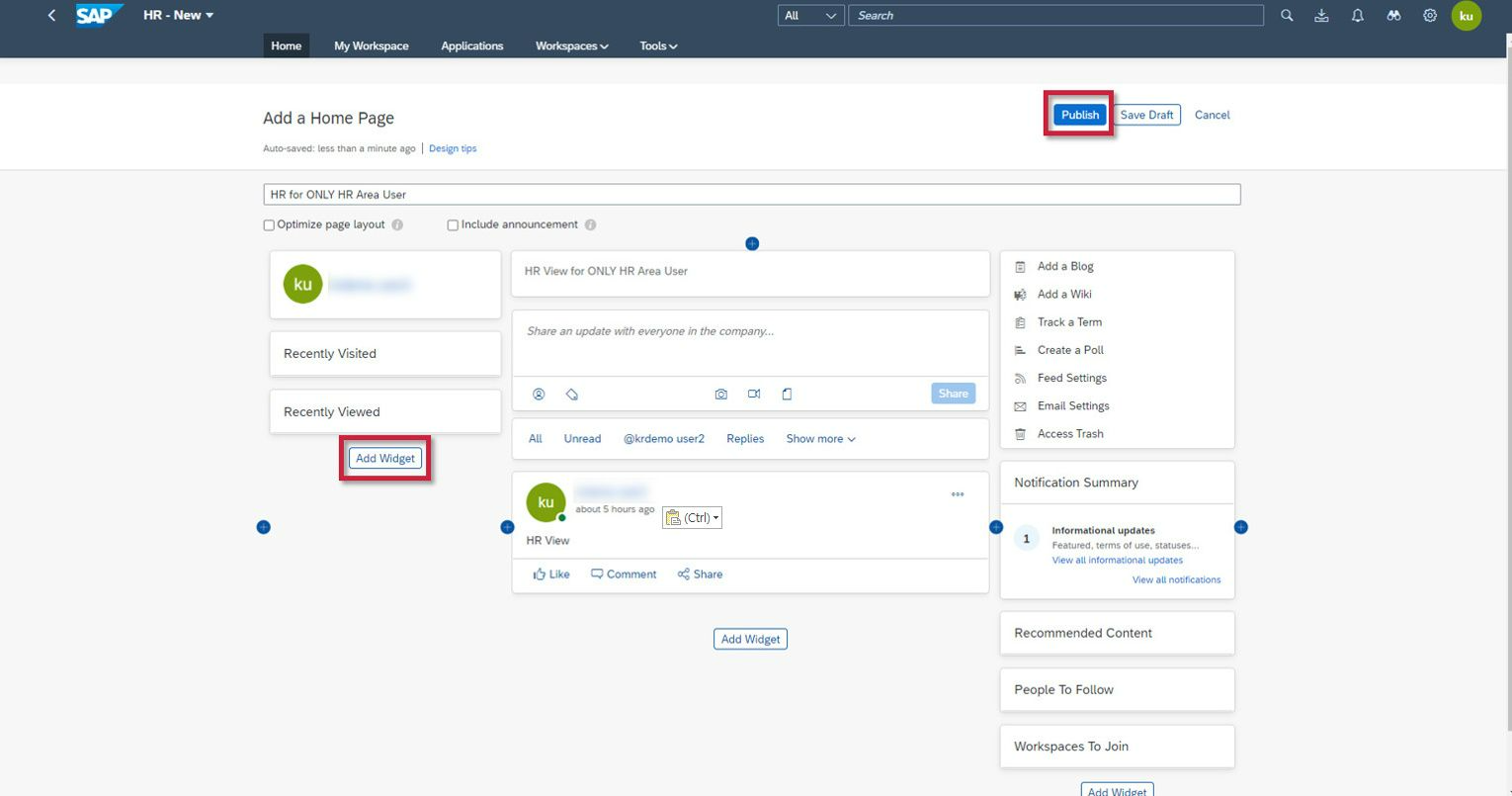Open the HR - New workspace dropdown
The width and height of the screenshot is (1512, 796).
click(178, 15)
